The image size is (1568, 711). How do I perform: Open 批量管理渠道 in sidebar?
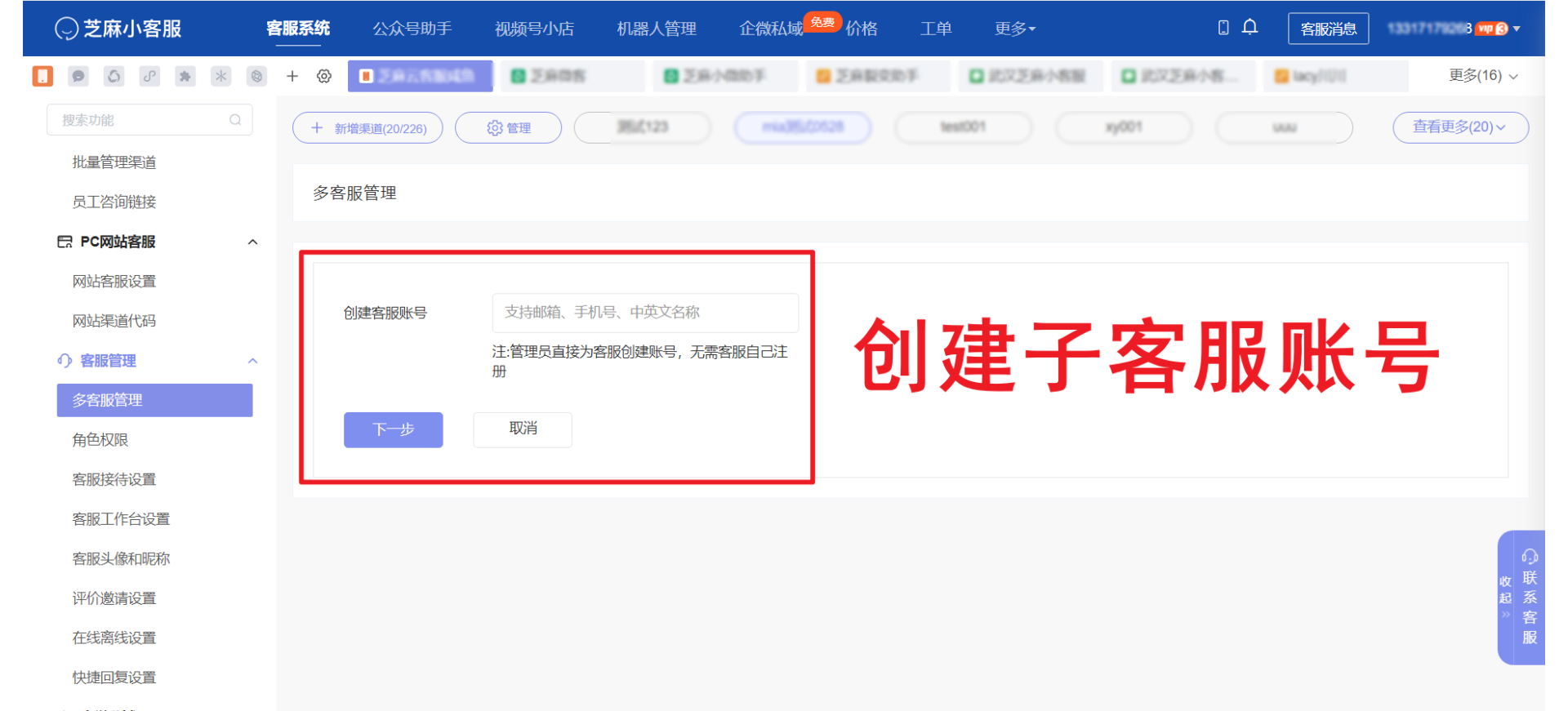pyautogui.click(x=114, y=162)
